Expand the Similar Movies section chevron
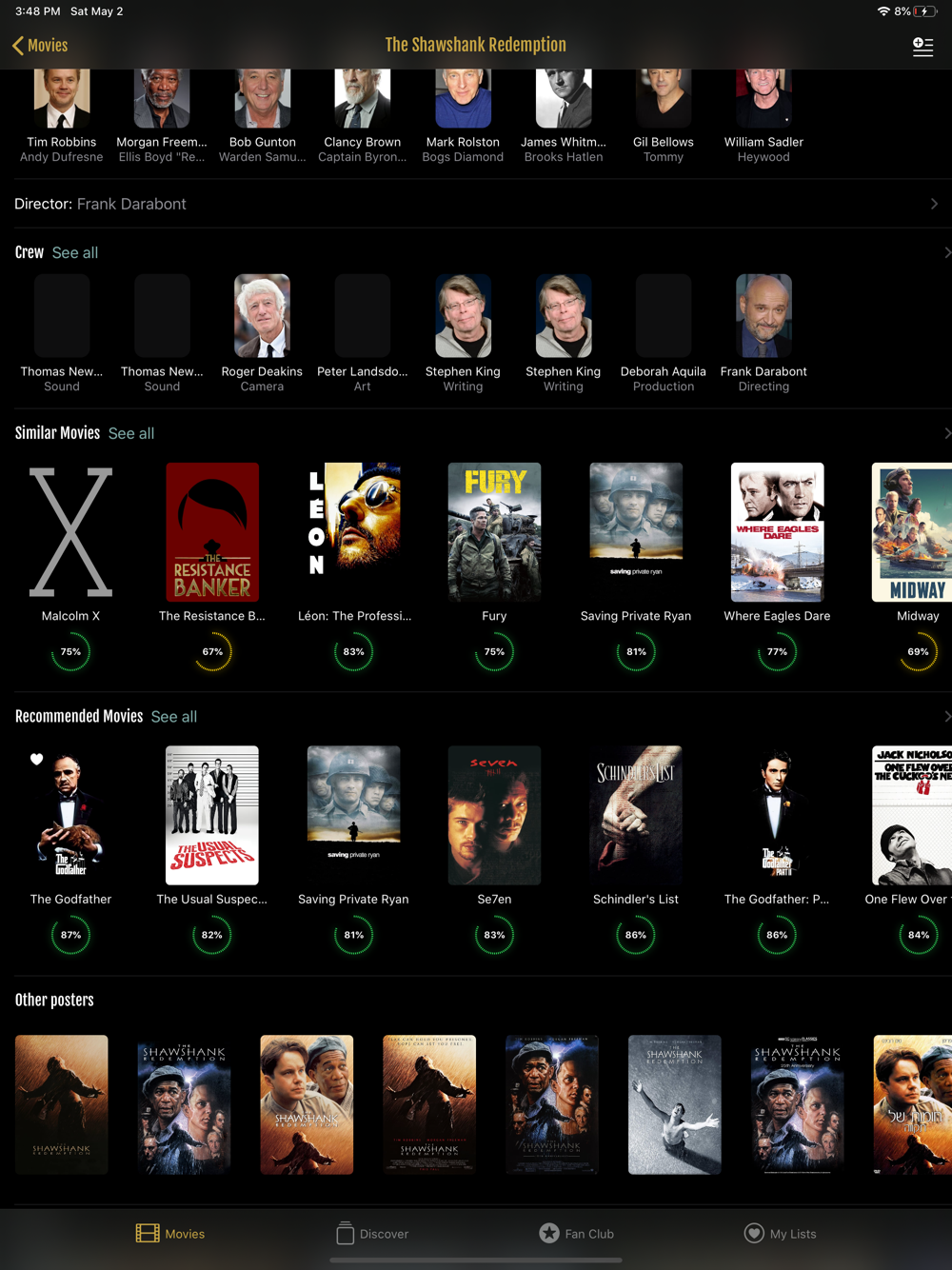Viewport: 952px width, 1270px height. (x=946, y=433)
